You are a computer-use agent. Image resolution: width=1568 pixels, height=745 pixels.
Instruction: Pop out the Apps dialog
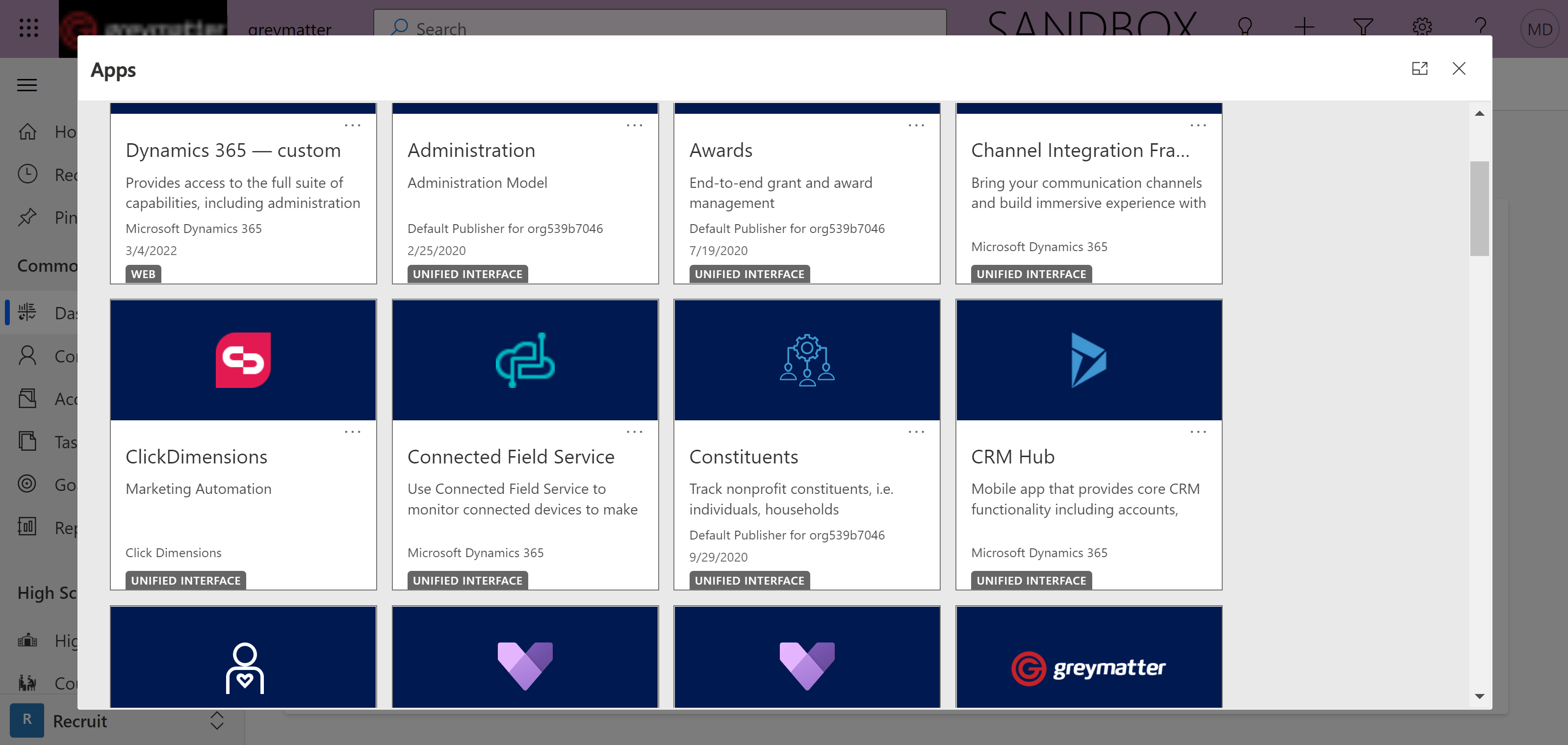point(1419,69)
